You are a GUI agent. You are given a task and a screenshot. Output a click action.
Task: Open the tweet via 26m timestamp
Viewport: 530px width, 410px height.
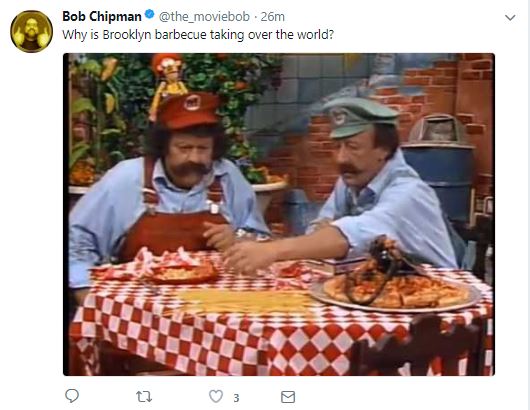pos(272,17)
